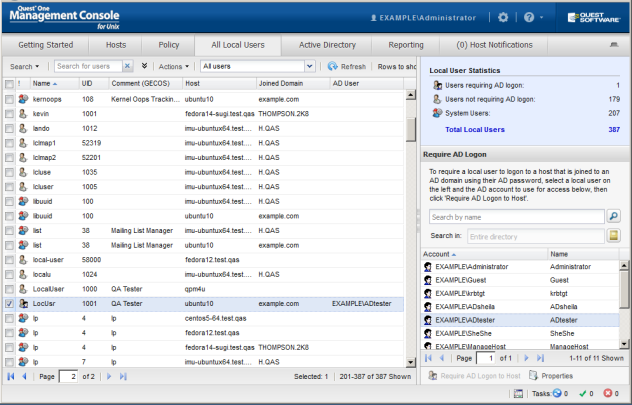This screenshot has width=632, height=405.
Task: Open the help menu dropdown arrow
Action: [541, 17]
